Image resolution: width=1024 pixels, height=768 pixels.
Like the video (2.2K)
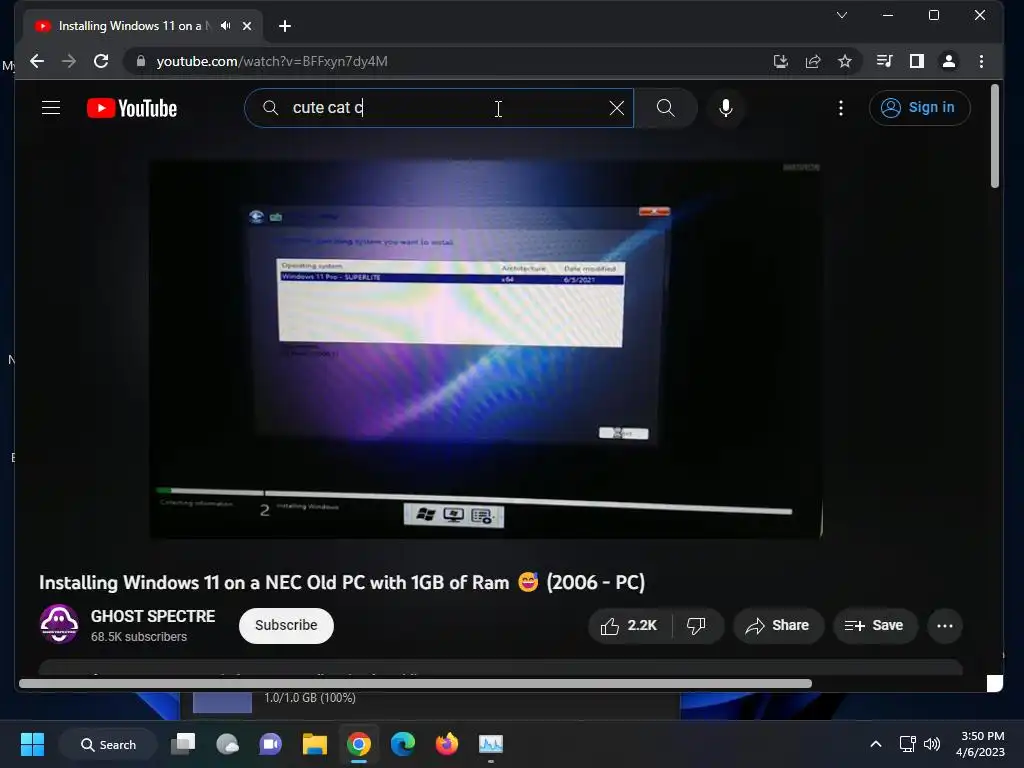(x=629, y=626)
